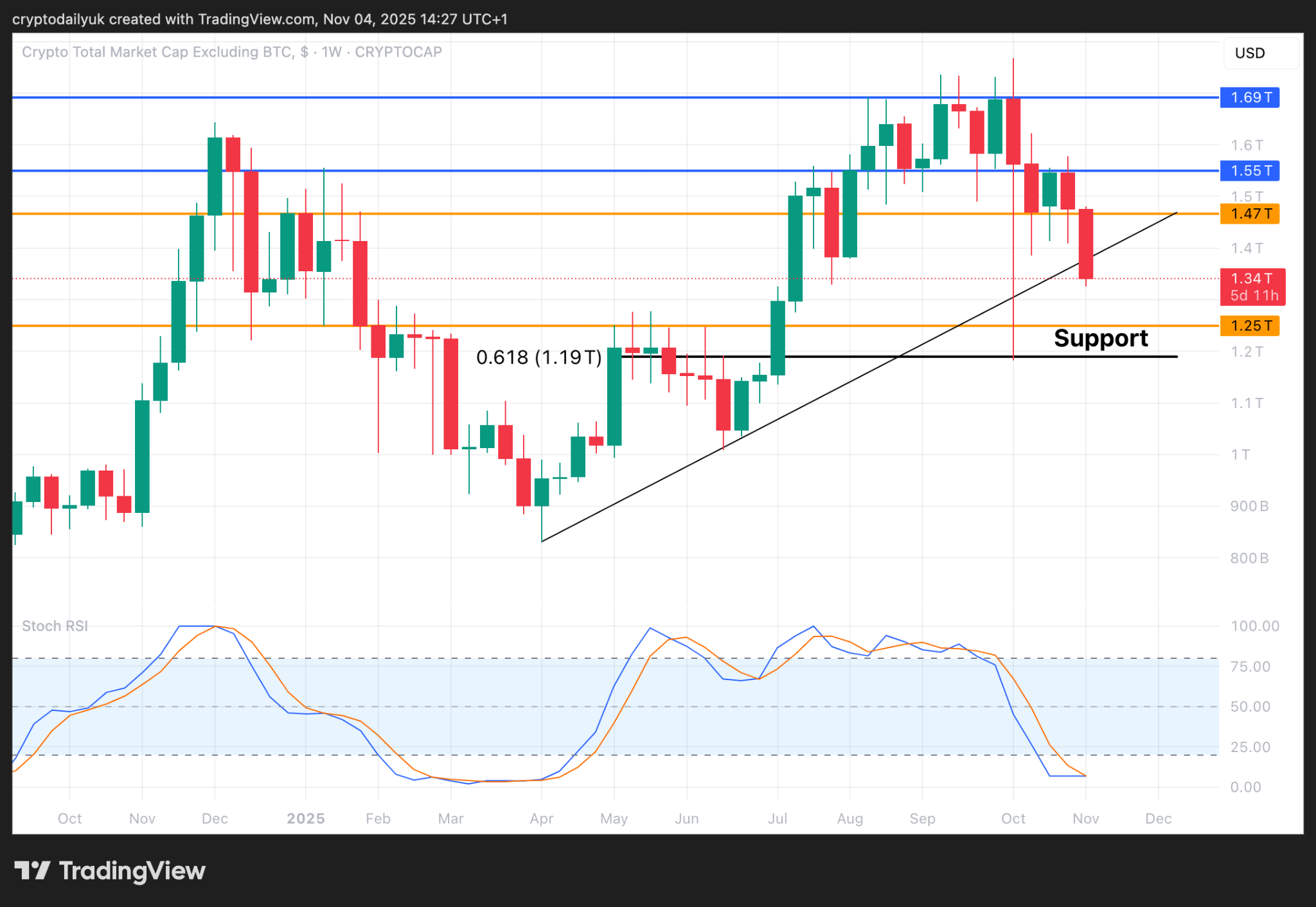Click the 1.69 T blue price label
Screen dimensions: 1316x907
pos(1250,98)
